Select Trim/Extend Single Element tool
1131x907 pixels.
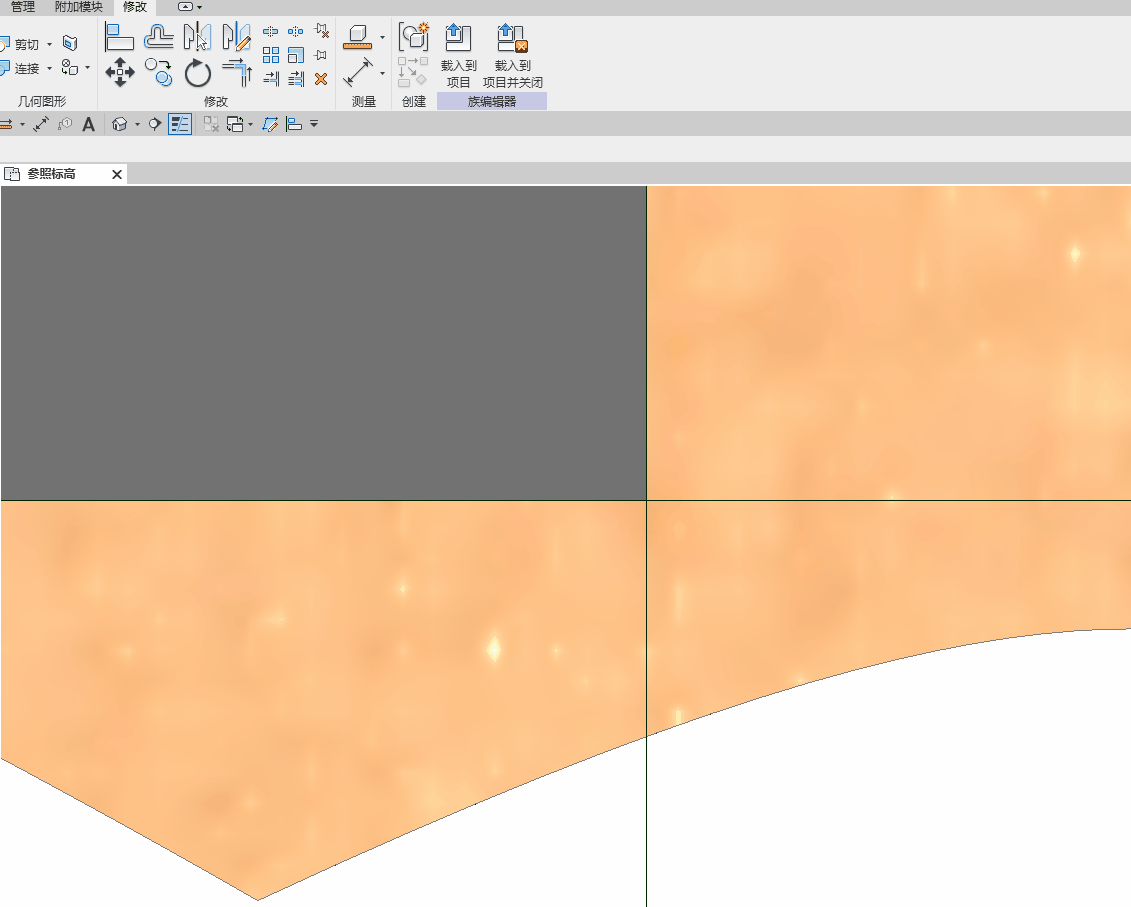coord(271,79)
